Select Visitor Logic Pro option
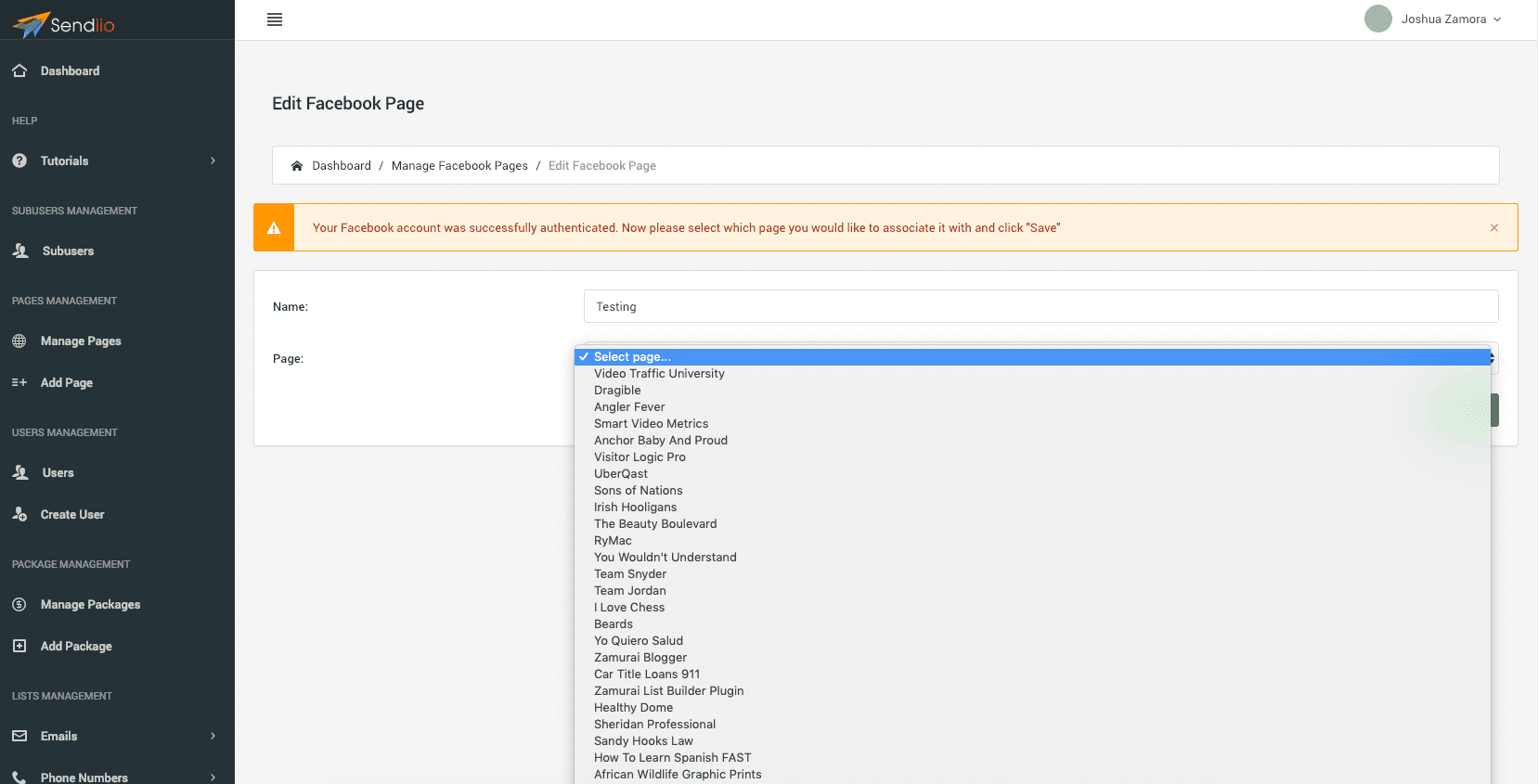The height and width of the screenshot is (784, 1538). (1032, 457)
